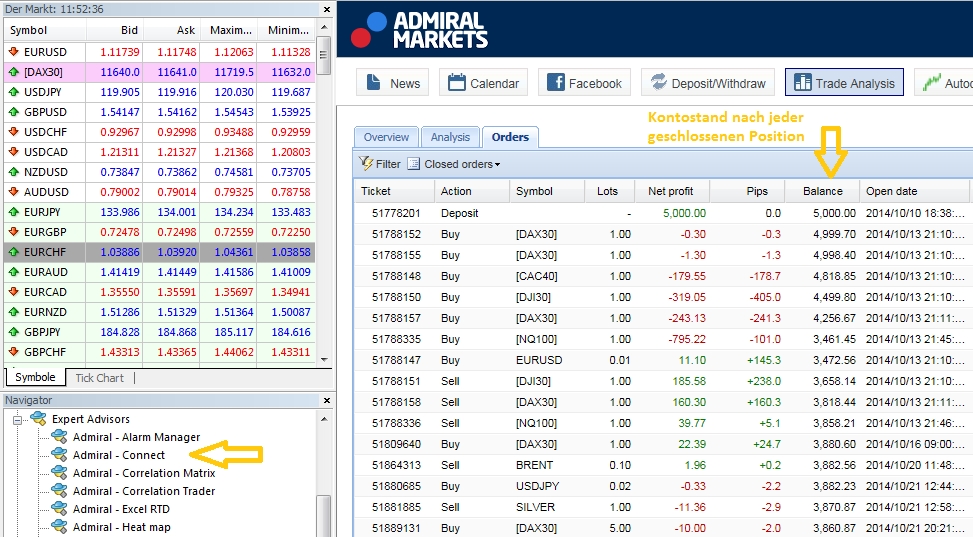The height and width of the screenshot is (537, 973).
Task: Click the Admiral - Heat map icon
Action: click(58, 527)
